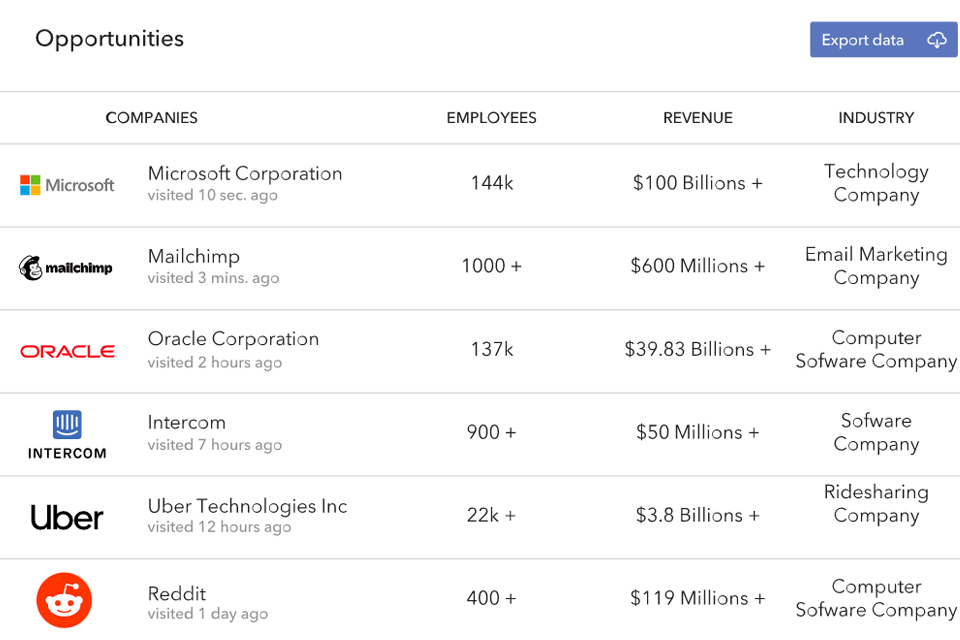Open the Mailchimp company name link

pyautogui.click(x=194, y=256)
